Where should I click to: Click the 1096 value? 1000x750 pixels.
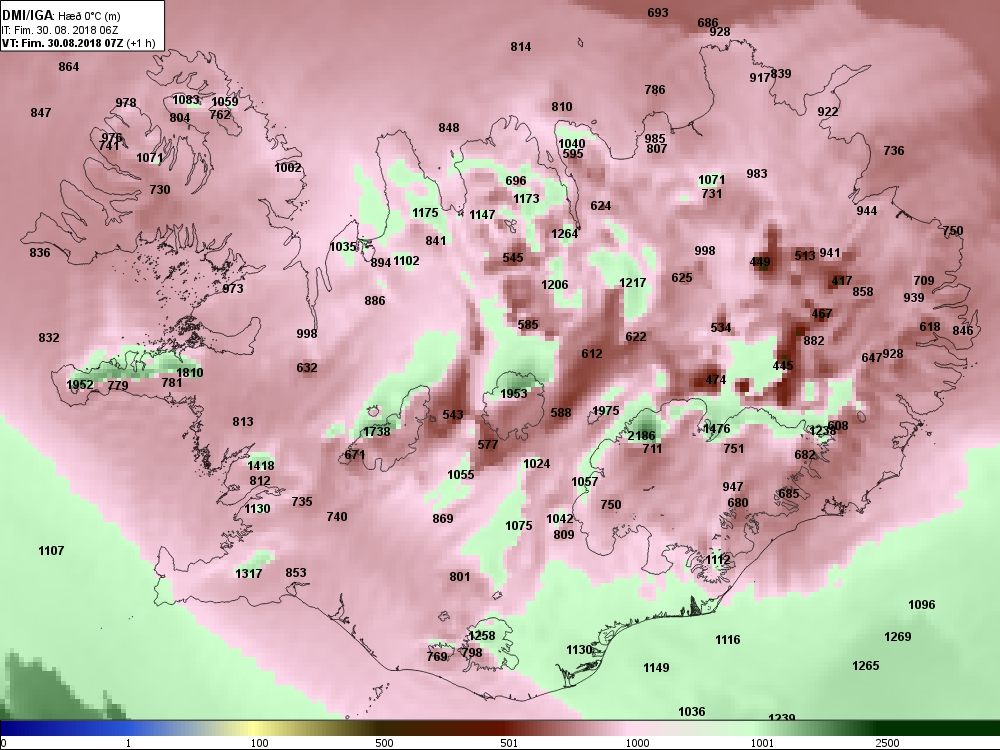(x=922, y=605)
